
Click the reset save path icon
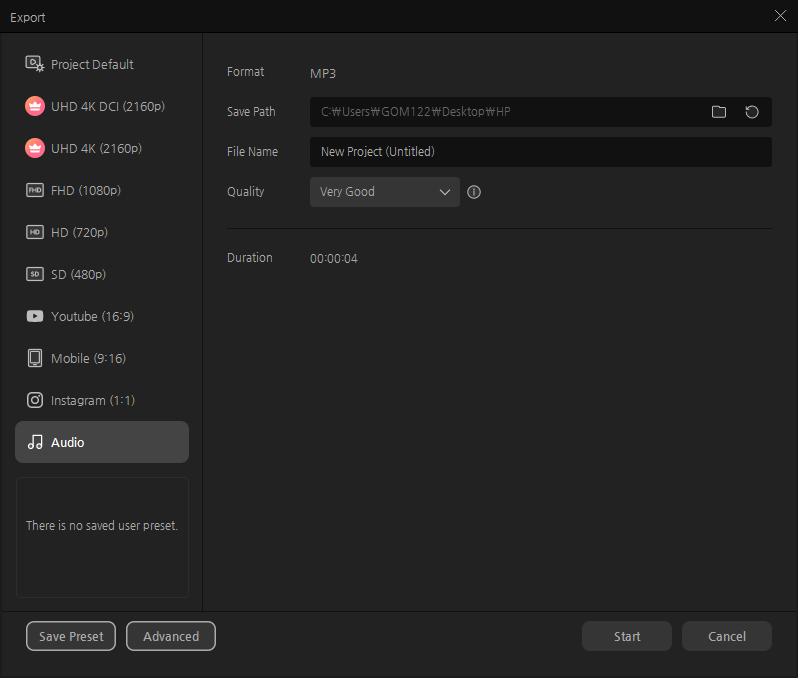752,112
